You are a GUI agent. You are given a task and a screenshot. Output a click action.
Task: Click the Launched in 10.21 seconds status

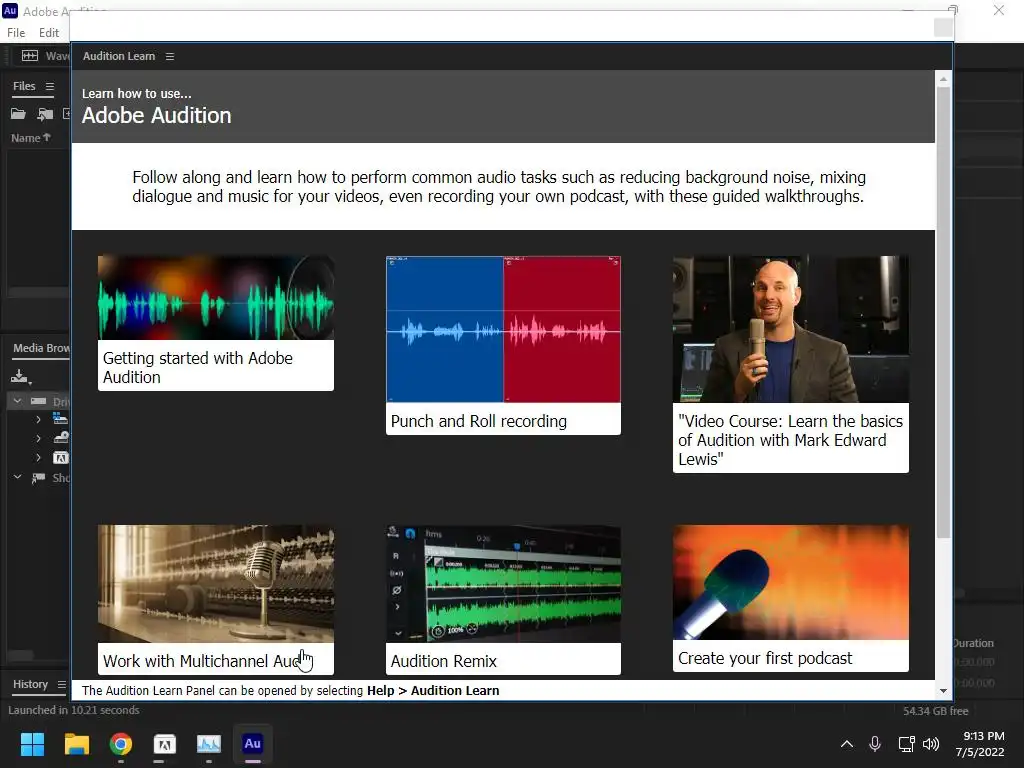pyautogui.click(x=74, y=710)
